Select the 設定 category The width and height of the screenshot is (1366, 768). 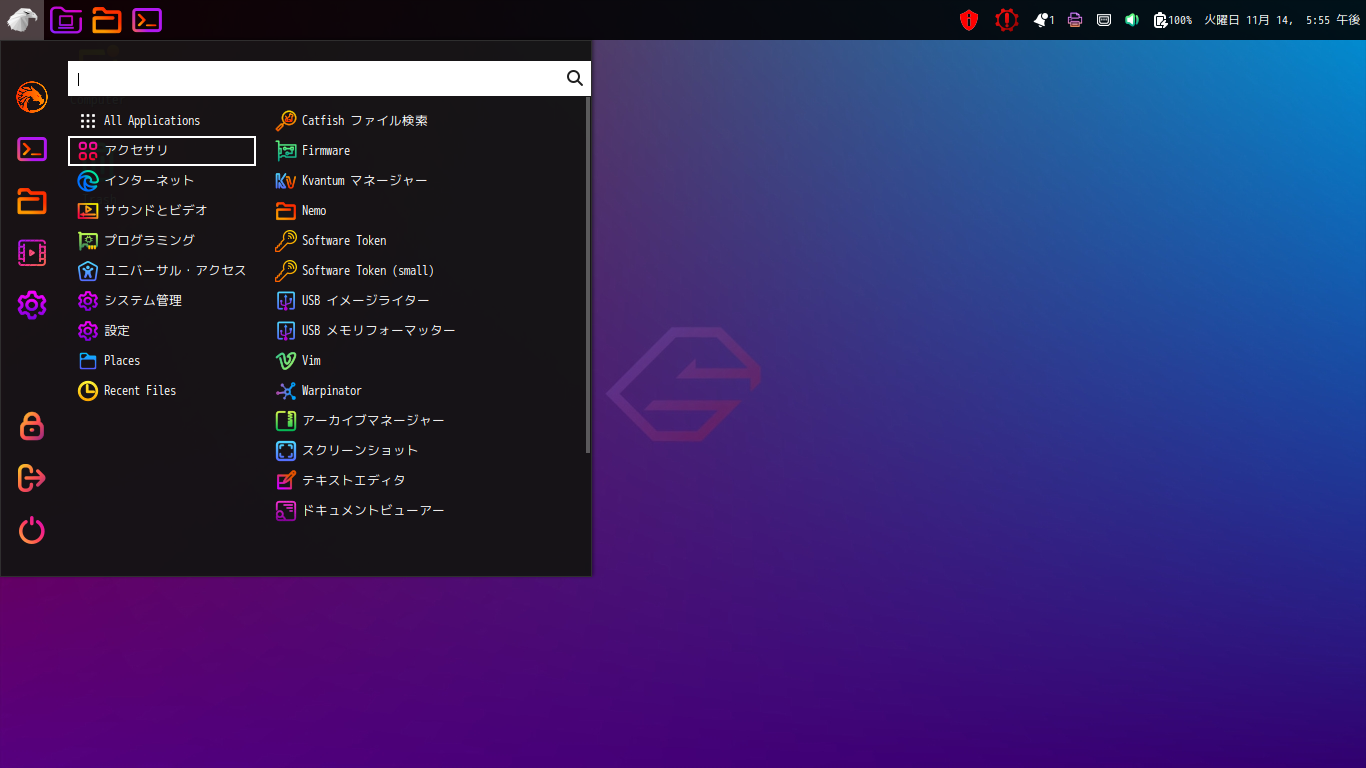pyautogui.click(x=162, y=330)
